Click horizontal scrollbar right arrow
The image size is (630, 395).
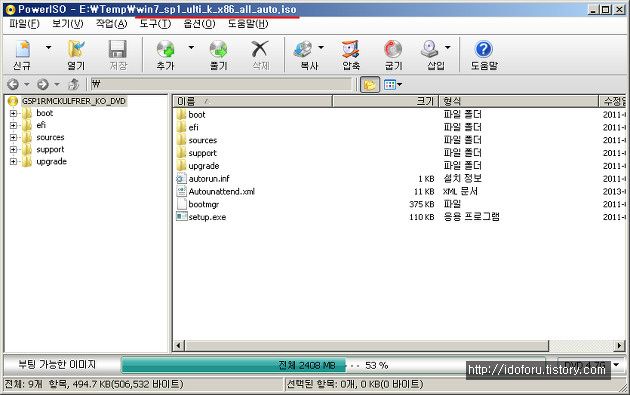(620, 346)
